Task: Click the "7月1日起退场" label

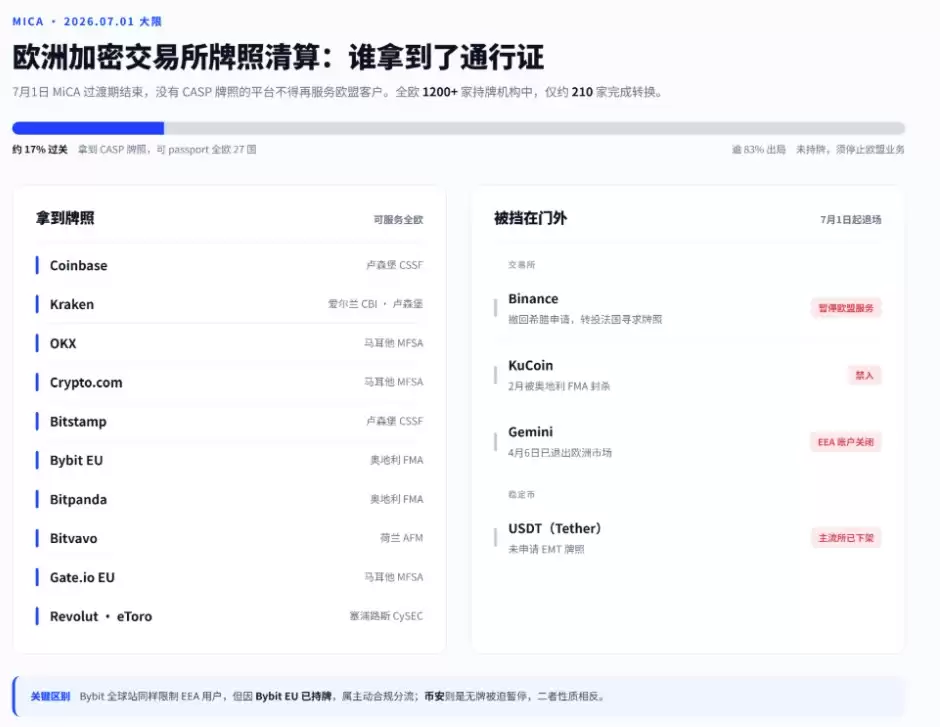Action: pyautogui.click(x=851, y=219)
